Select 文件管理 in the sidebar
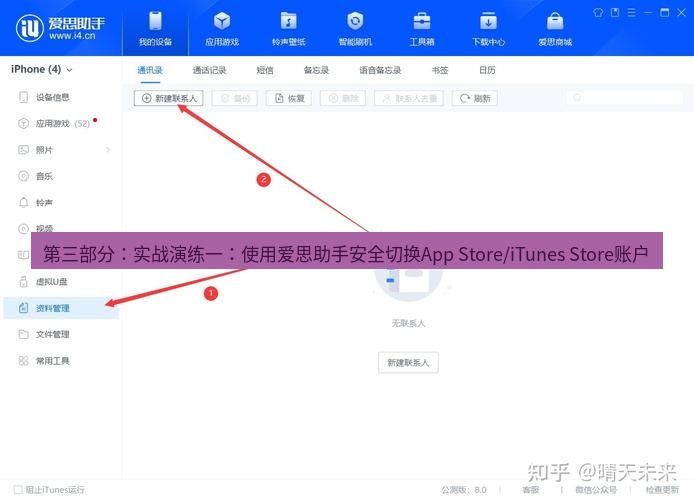 61,335
